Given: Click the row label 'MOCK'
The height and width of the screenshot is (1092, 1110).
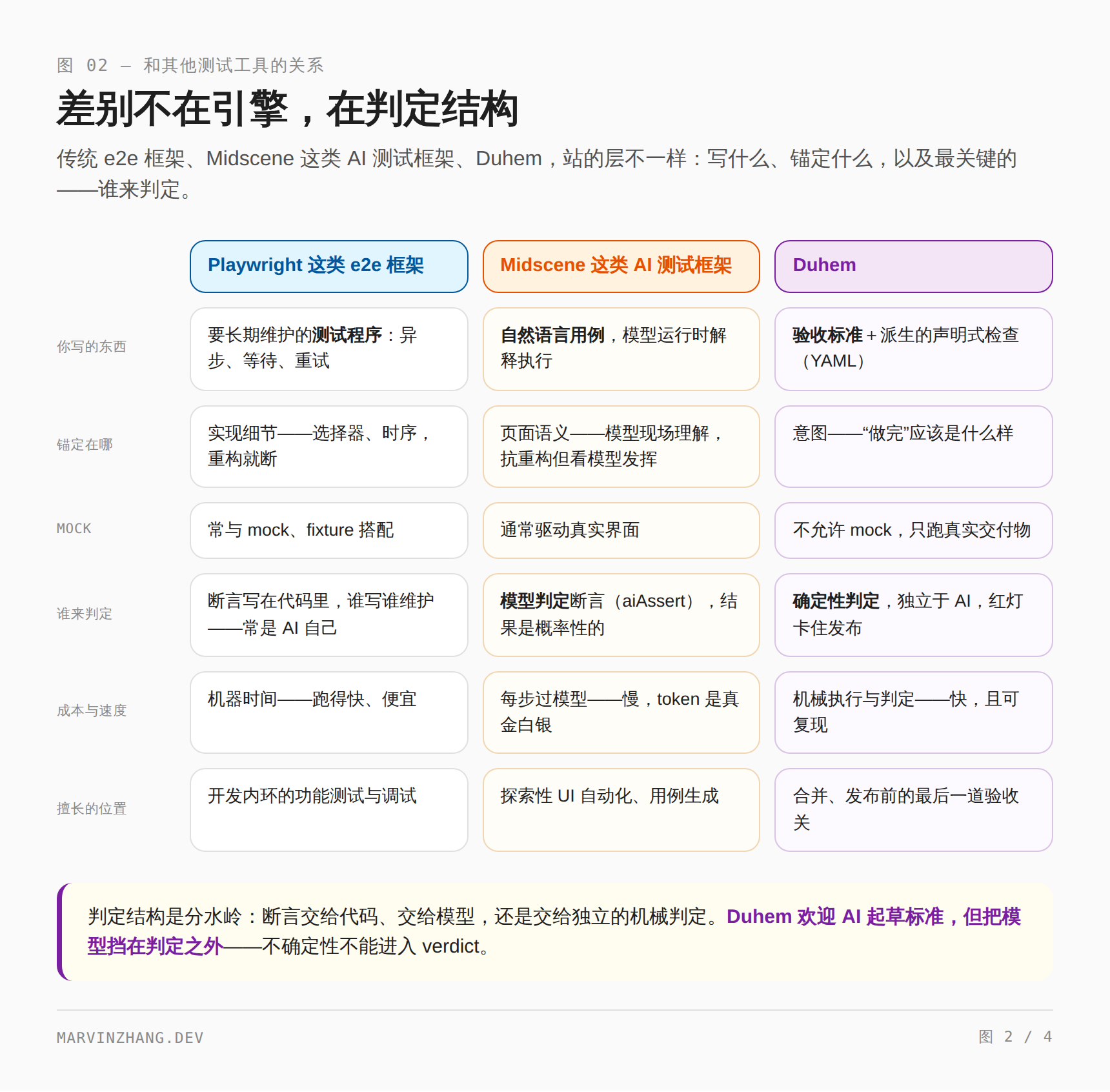Looking at the screenshot, I should pyautogui.click(x=74, y=529).
